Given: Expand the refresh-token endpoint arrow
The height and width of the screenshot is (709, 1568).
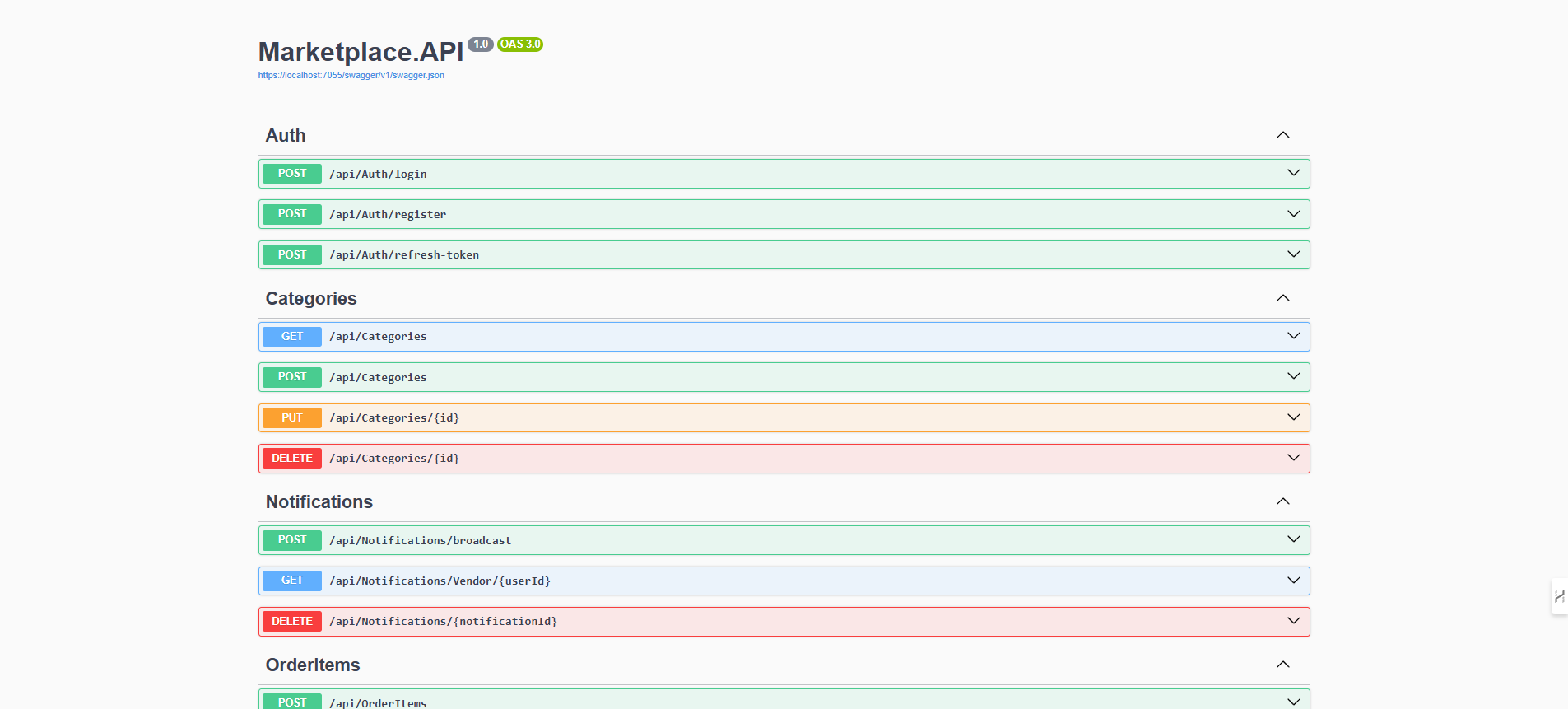Looking at the screenshot, I should (x=1293, y=254).
